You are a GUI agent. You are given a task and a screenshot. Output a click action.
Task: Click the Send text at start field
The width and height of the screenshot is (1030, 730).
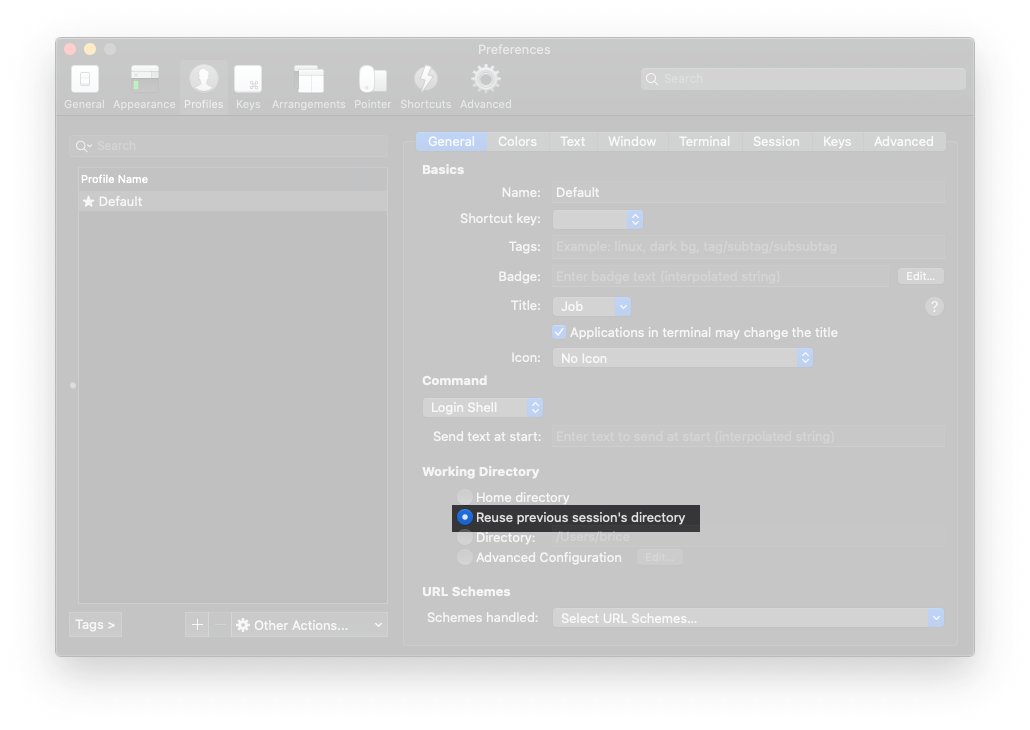click(748, 436)
